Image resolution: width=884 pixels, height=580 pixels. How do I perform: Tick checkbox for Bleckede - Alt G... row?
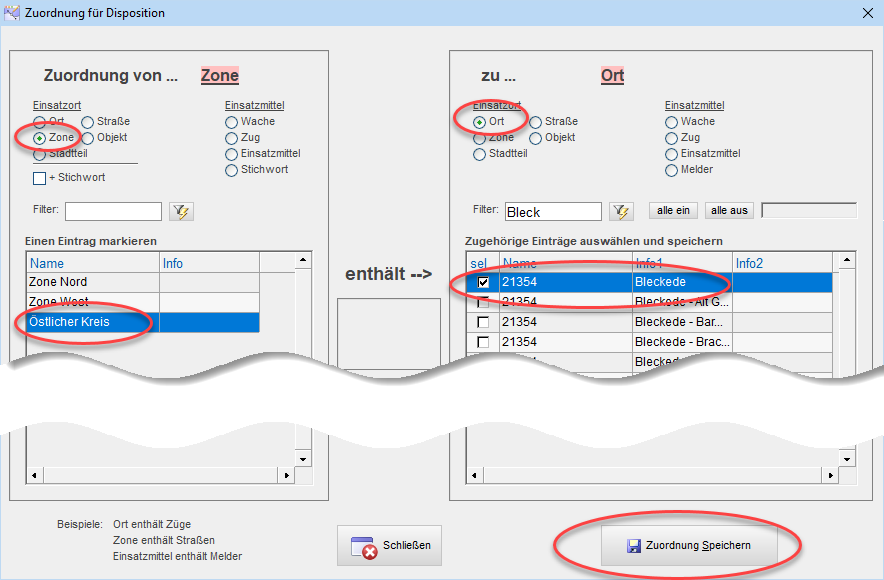[x=483, y=302]
